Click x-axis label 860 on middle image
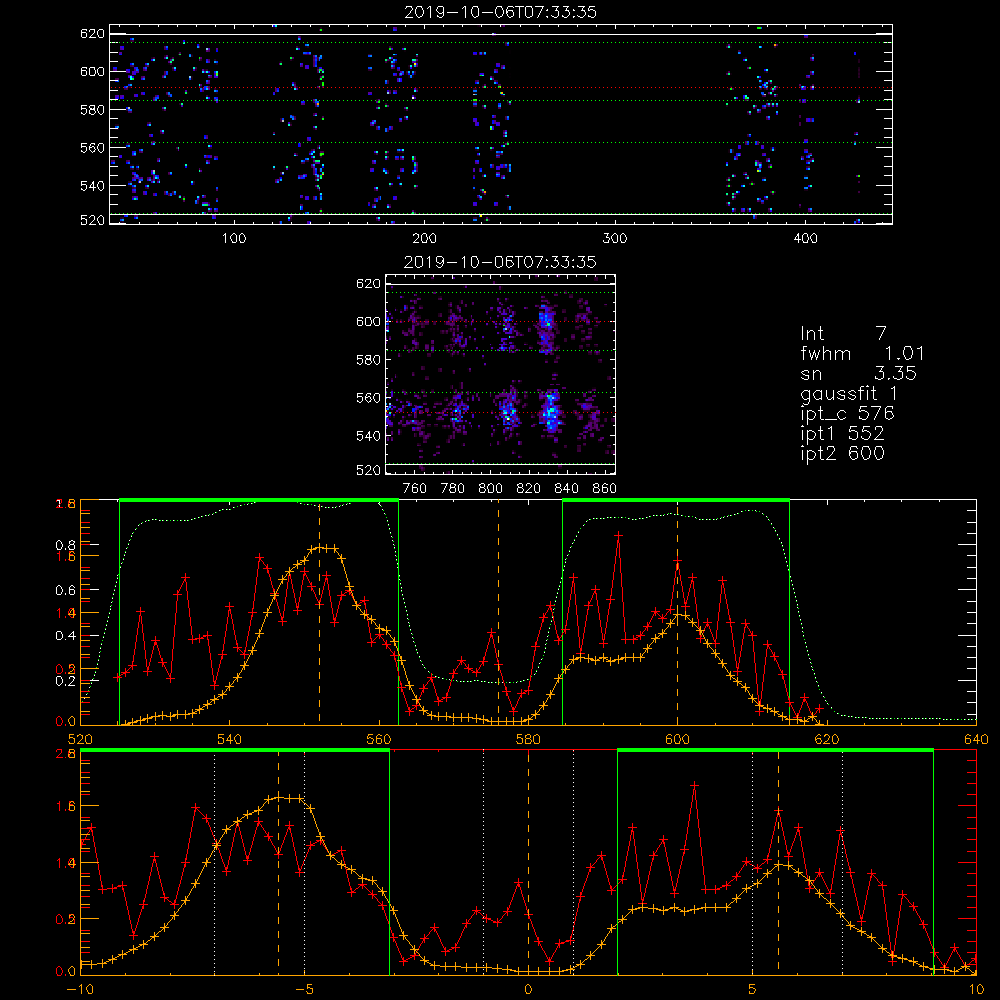This screenshot has width=1000, height=1000. (605, 489)
